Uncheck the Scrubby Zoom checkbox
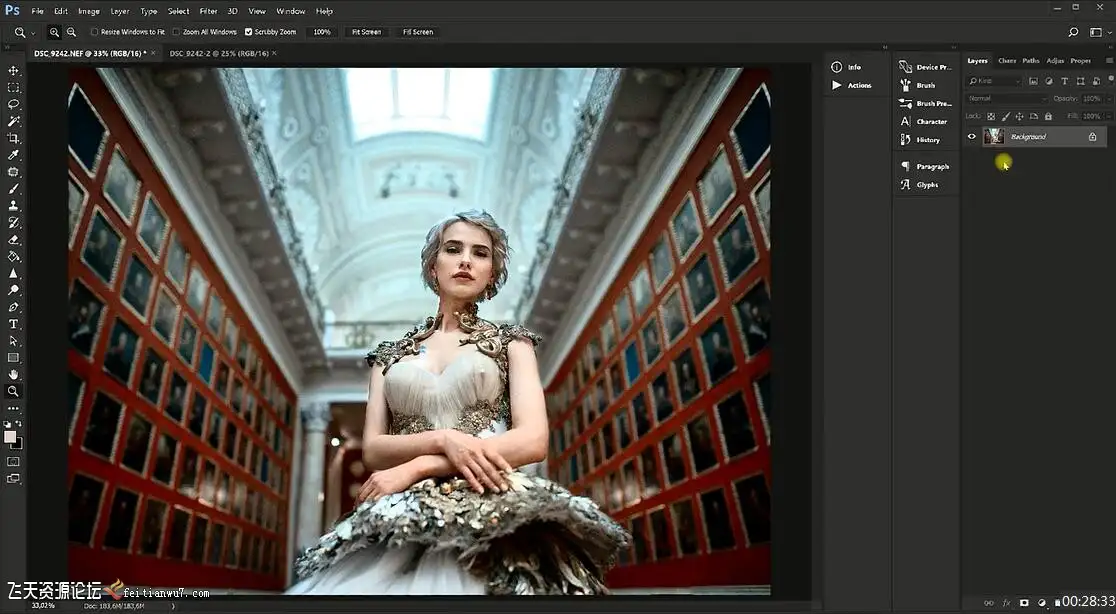The image size is (1116, 614). click(x=249, y=32)
